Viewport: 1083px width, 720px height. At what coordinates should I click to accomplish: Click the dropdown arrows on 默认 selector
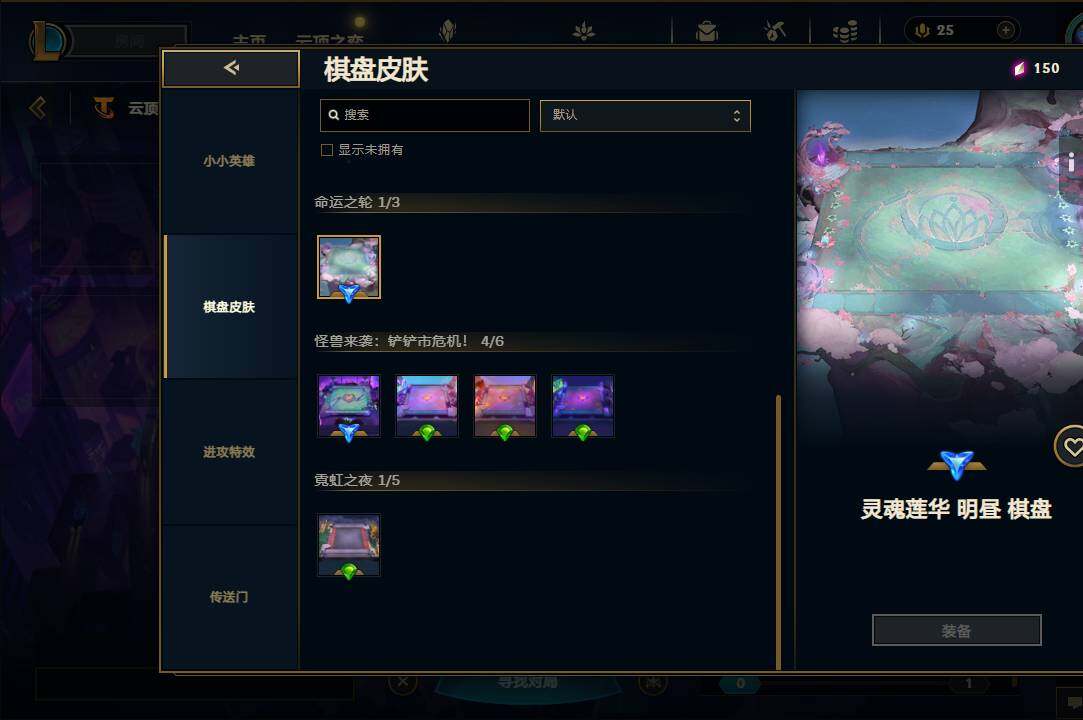coord(737,115)
